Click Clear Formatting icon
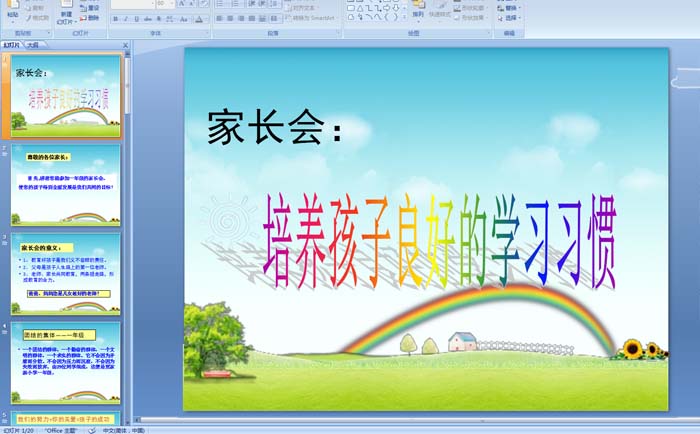This screenshot has width=700, height=434. click(203, 4)
